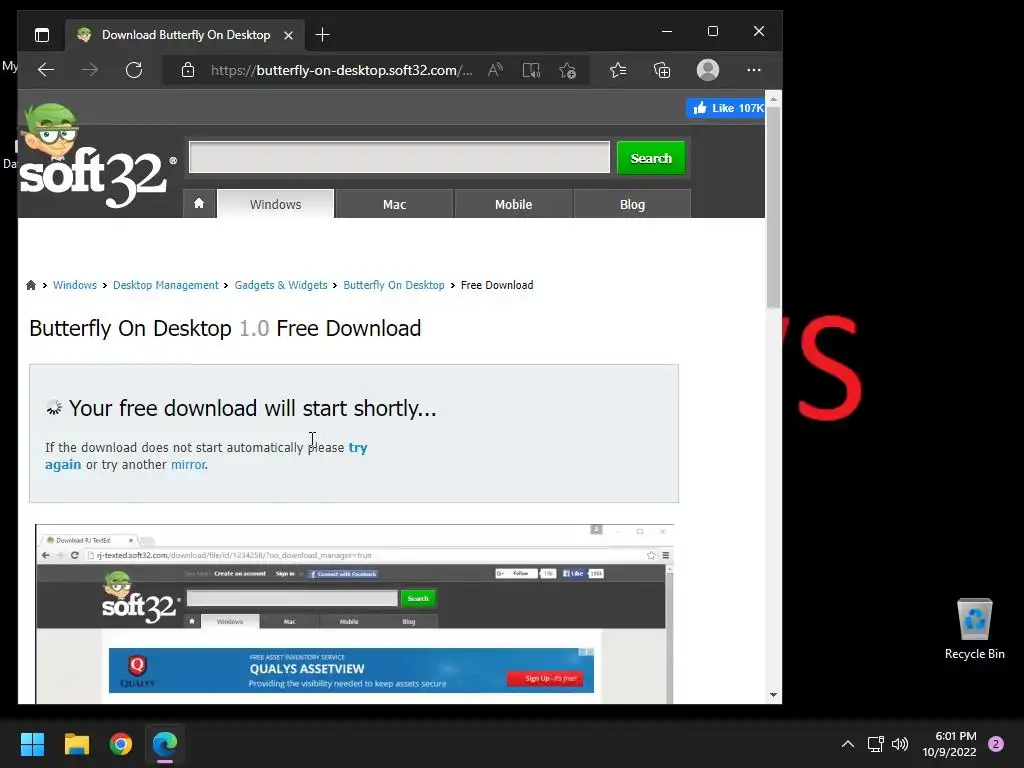The width and height of the screenshot is (1024, 768).
Task: Open Immersive Reader icon
Action: click(x=531, y=70)
